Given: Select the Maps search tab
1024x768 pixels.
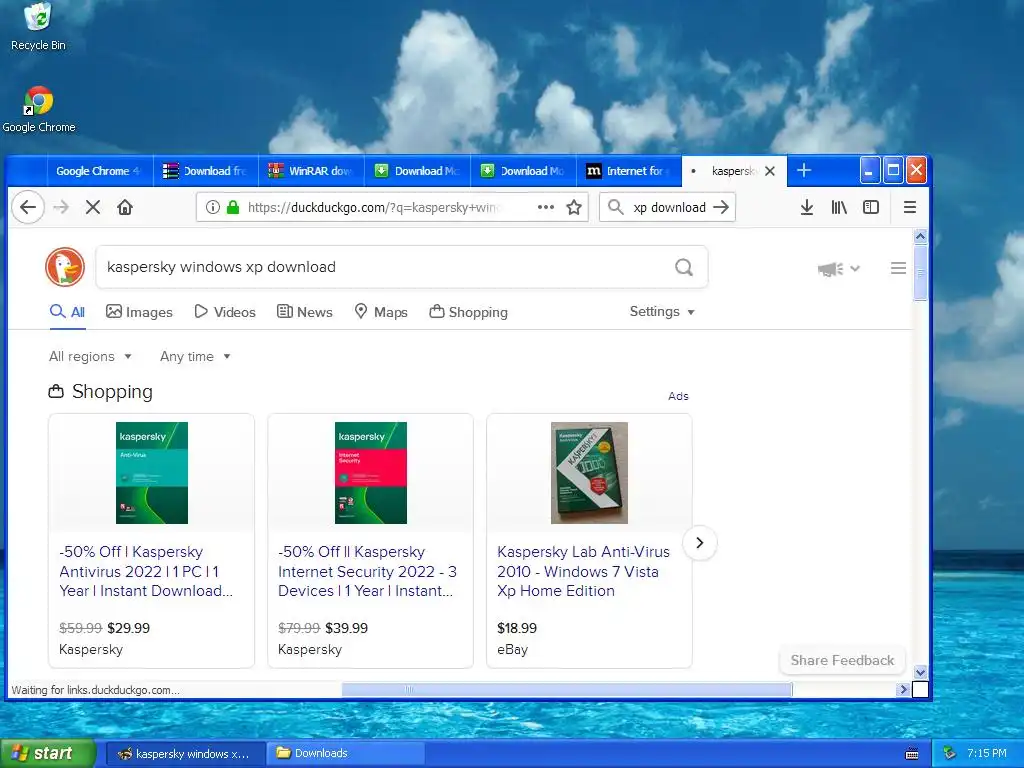Looking at the screenshot, I should [x=381, y=312].
